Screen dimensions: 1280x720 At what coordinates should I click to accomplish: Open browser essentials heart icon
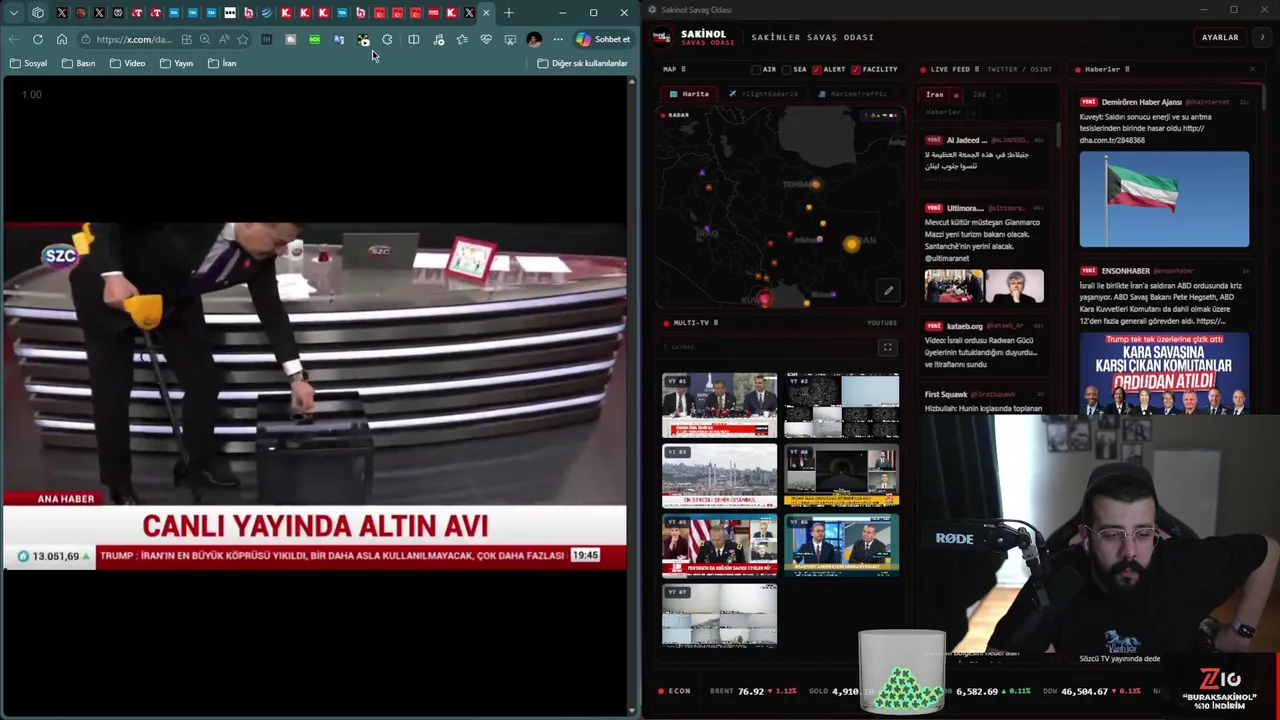pyautogui.click(x=486, y=39)
